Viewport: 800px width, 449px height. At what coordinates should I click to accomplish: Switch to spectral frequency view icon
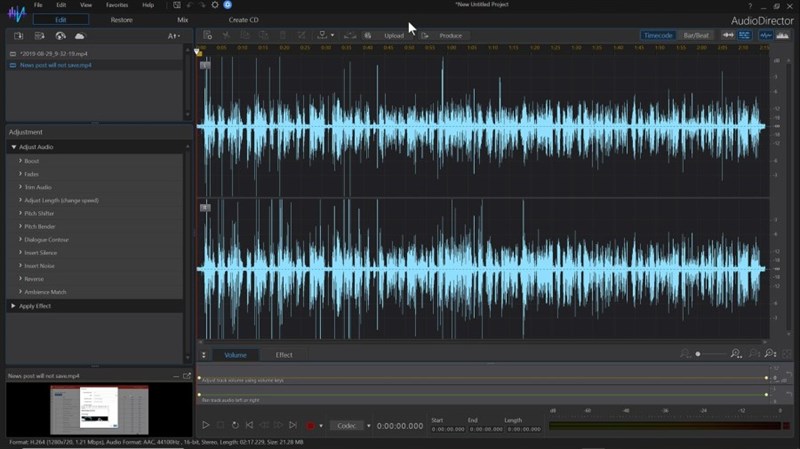(x=784, y=35)
